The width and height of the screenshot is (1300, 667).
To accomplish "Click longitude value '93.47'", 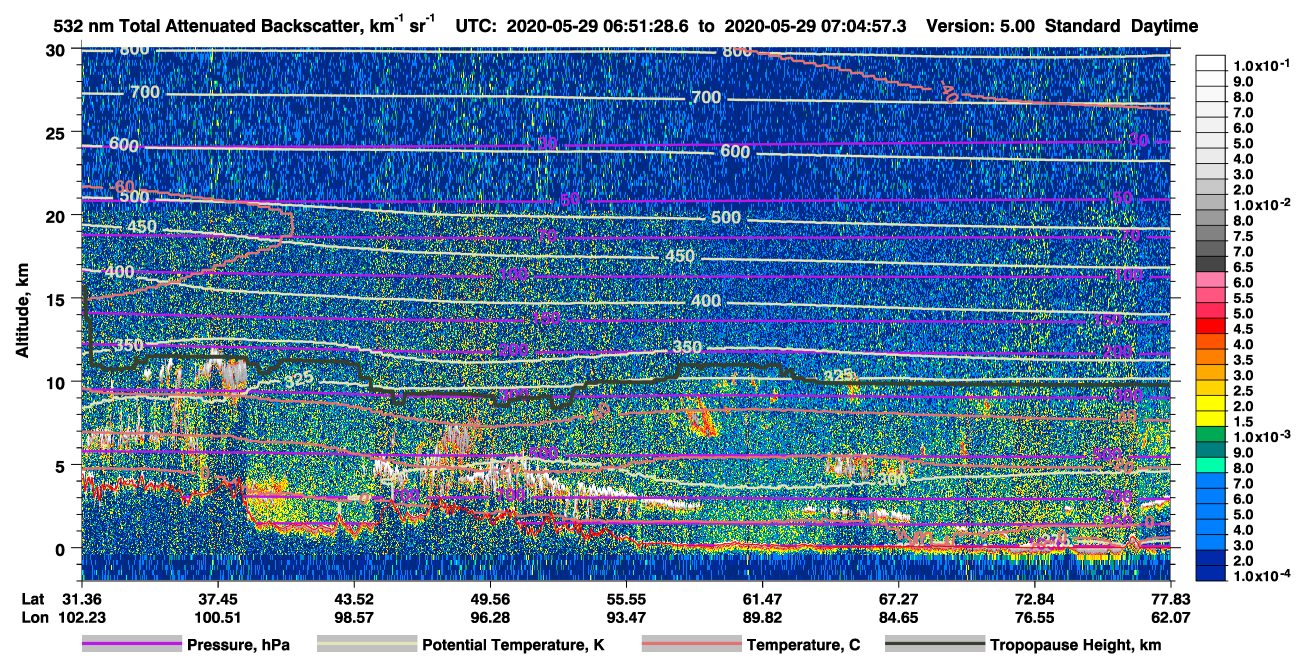I will coord(626,616).
